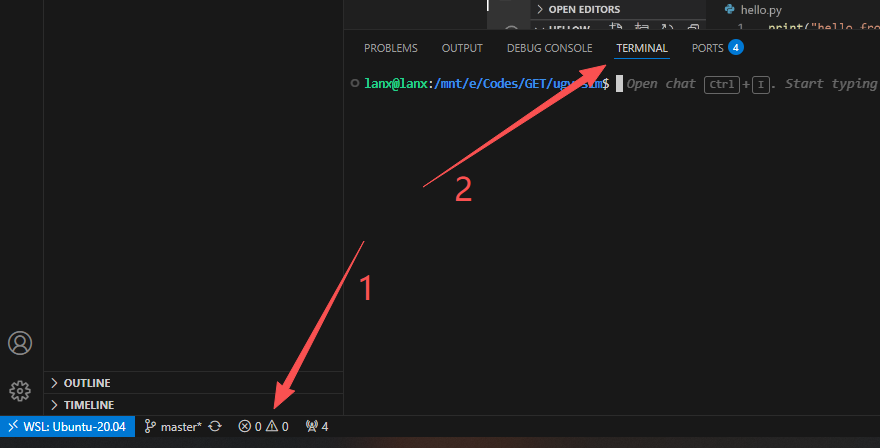Click the errors count icon in status bar
This screenshot has width=880, height=448.
[x=244, y=427]
